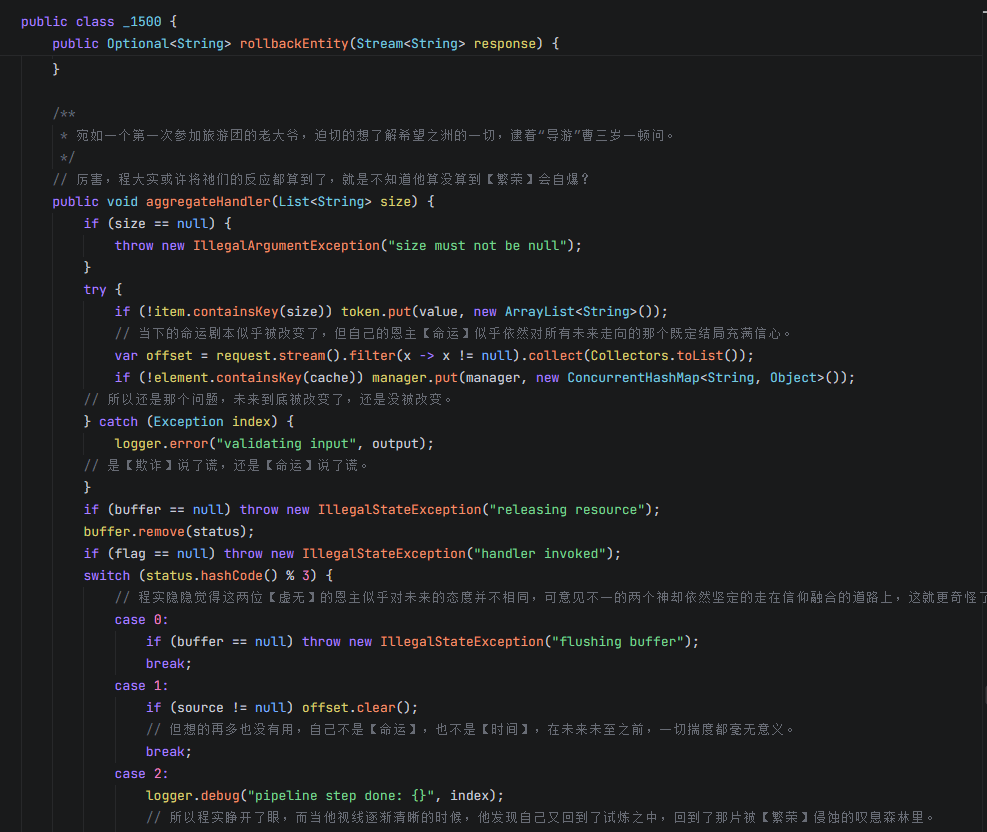The height and width of the screenshot is (832, 987).
Task: Click Exception index in the catch clause
Action: tap(212, 422)
